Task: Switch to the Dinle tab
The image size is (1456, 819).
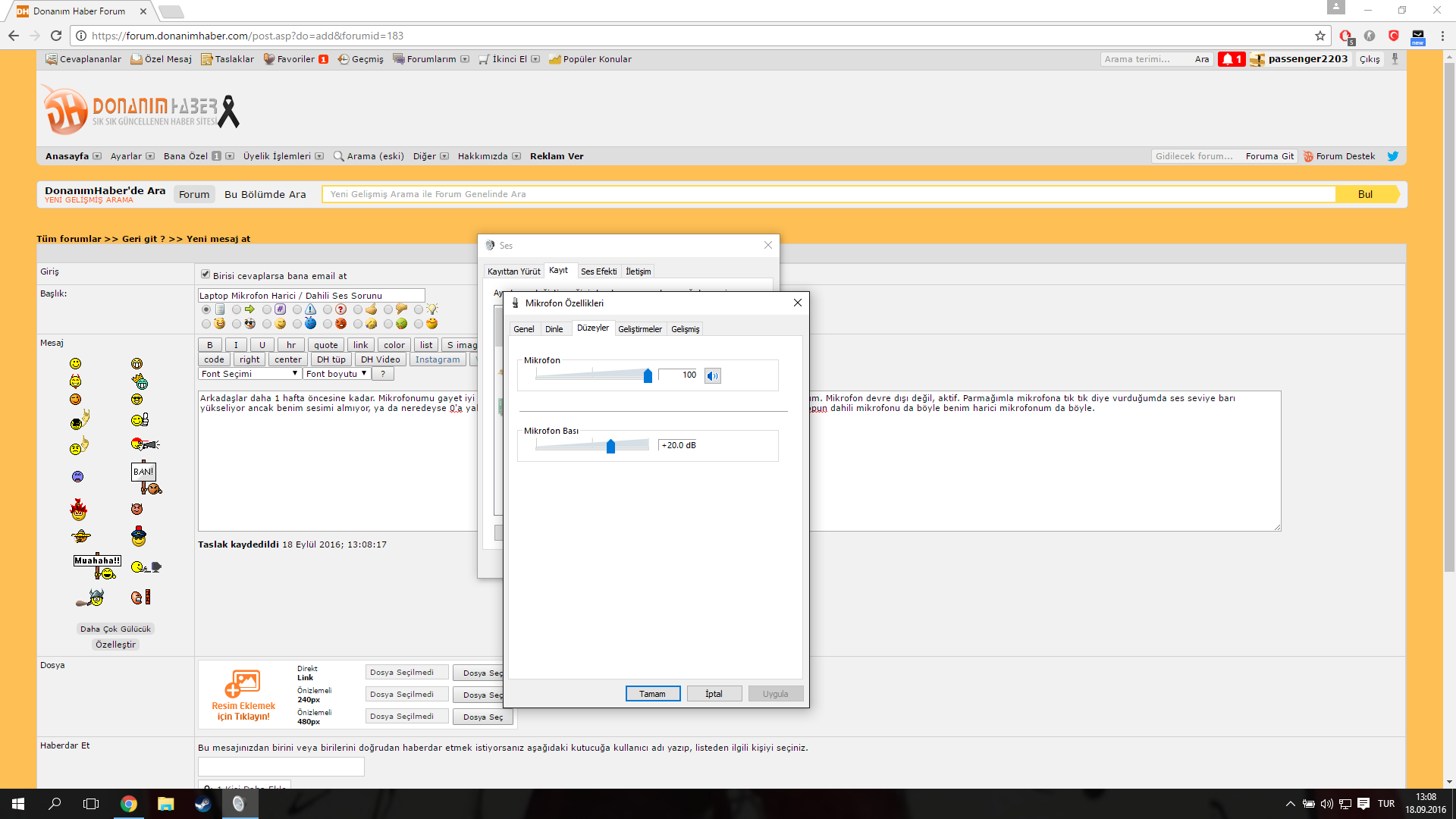Action: tap(554, 329)
